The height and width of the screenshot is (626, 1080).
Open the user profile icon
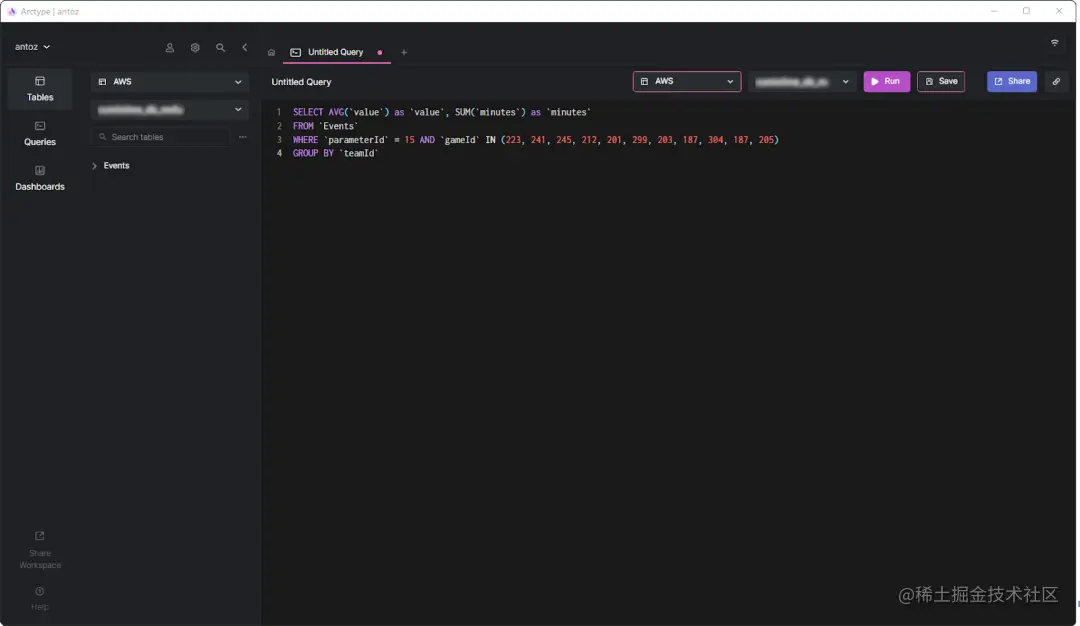pyautogui.click(x=169, y=48)
